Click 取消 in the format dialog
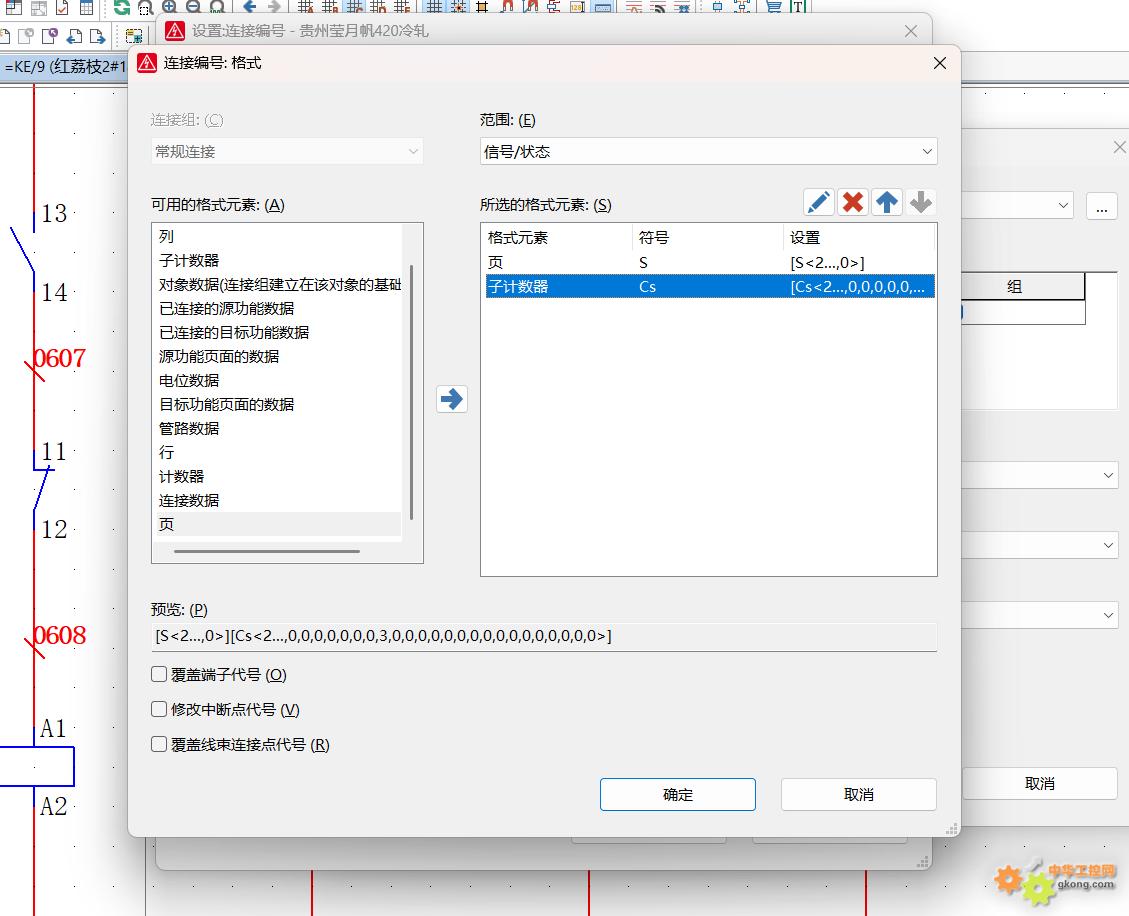The image size is (1129, 916). coord(858,795)
